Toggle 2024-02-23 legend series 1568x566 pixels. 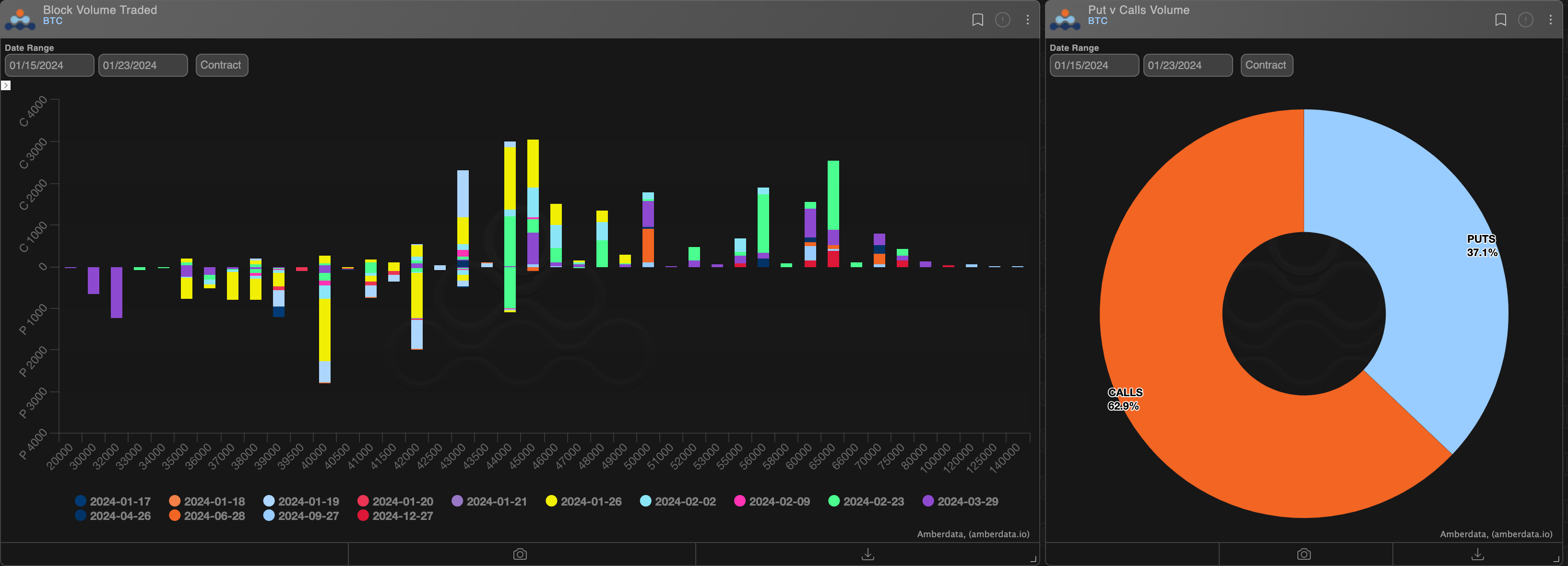pos(866,502)
